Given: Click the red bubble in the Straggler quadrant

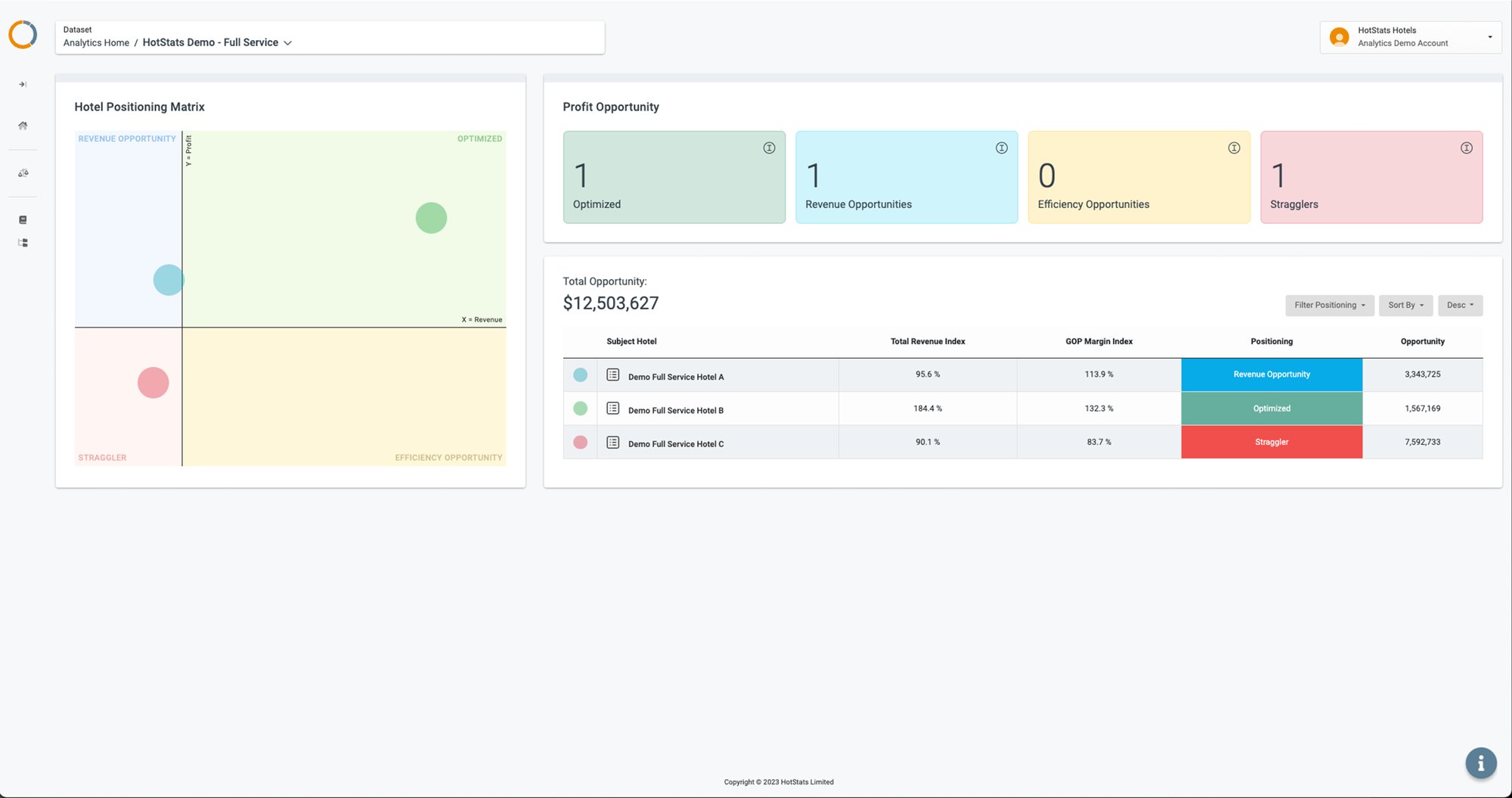Looking at the screenshot, I should (x=153, y=383).
